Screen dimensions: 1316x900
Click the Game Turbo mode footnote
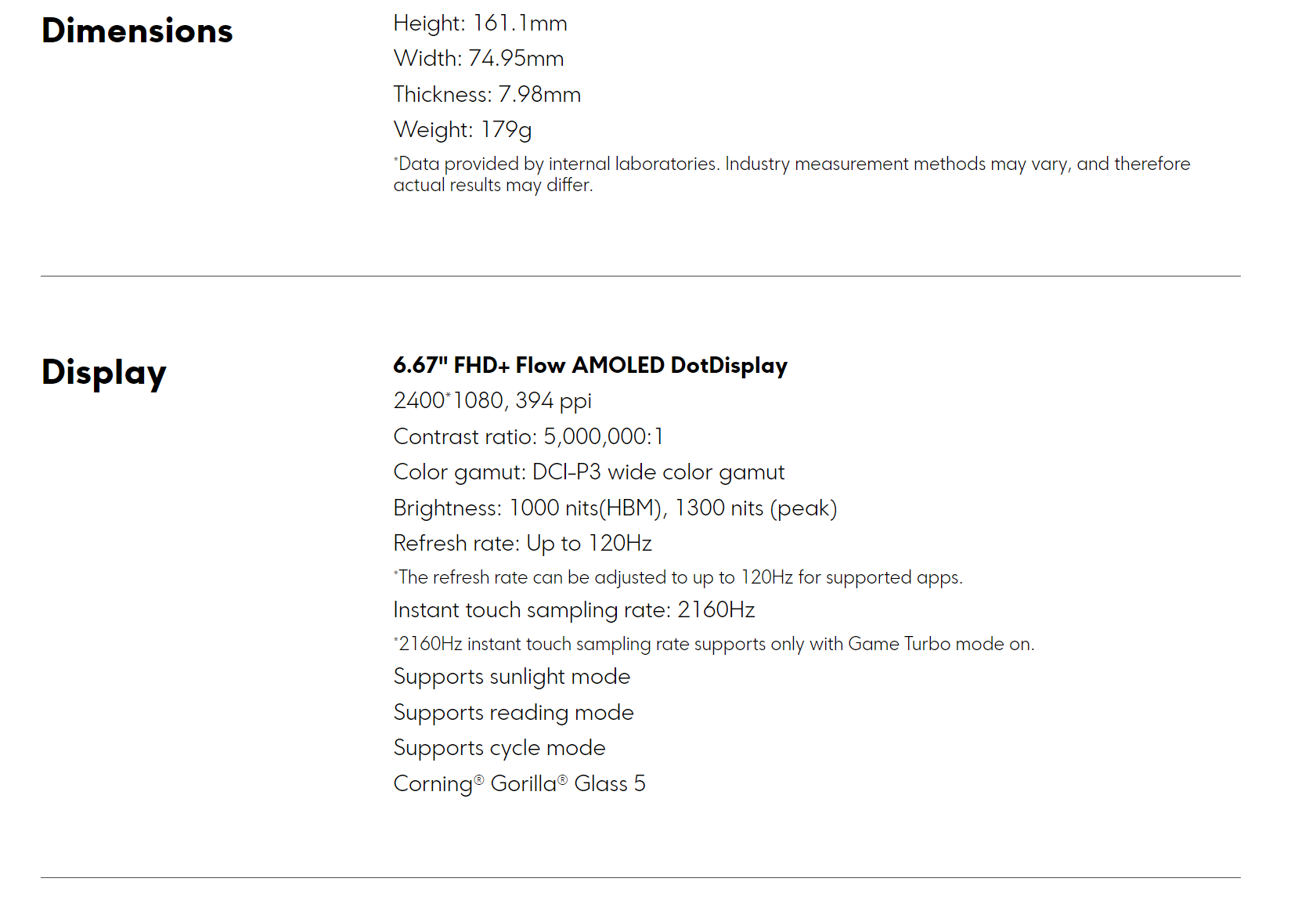(x=713, y=645)
